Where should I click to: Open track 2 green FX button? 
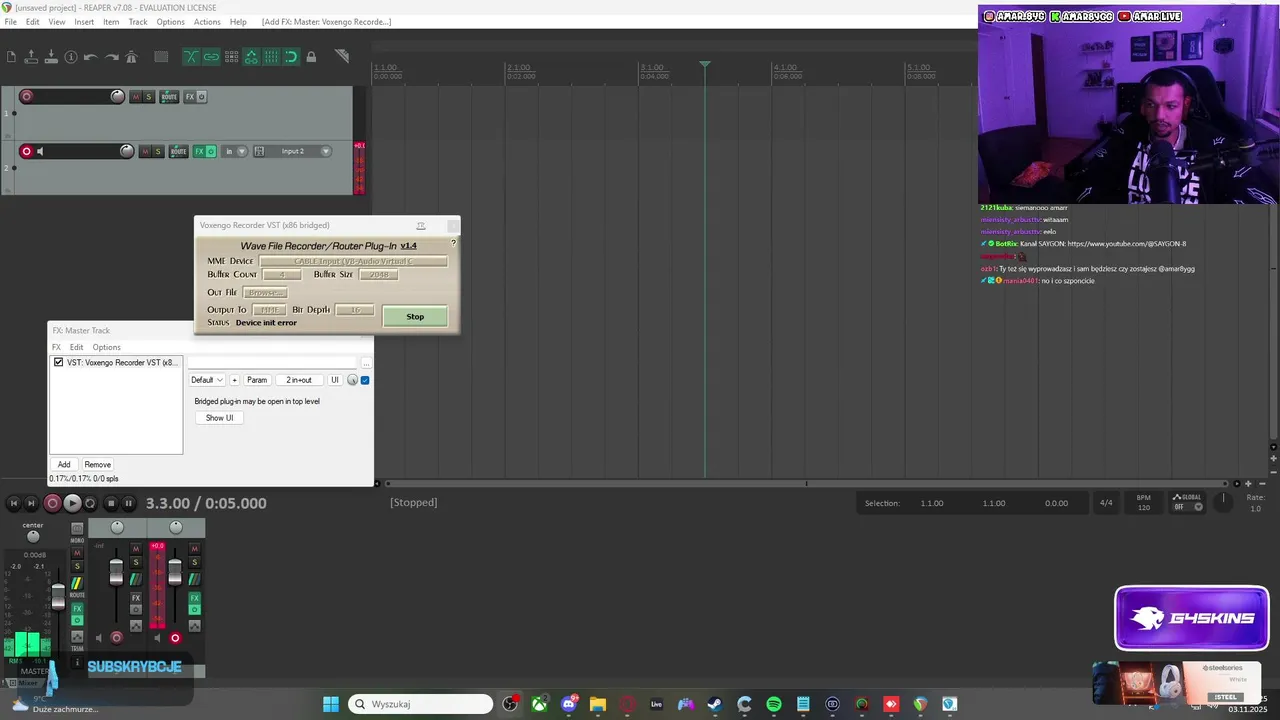(x=199, y=151)
